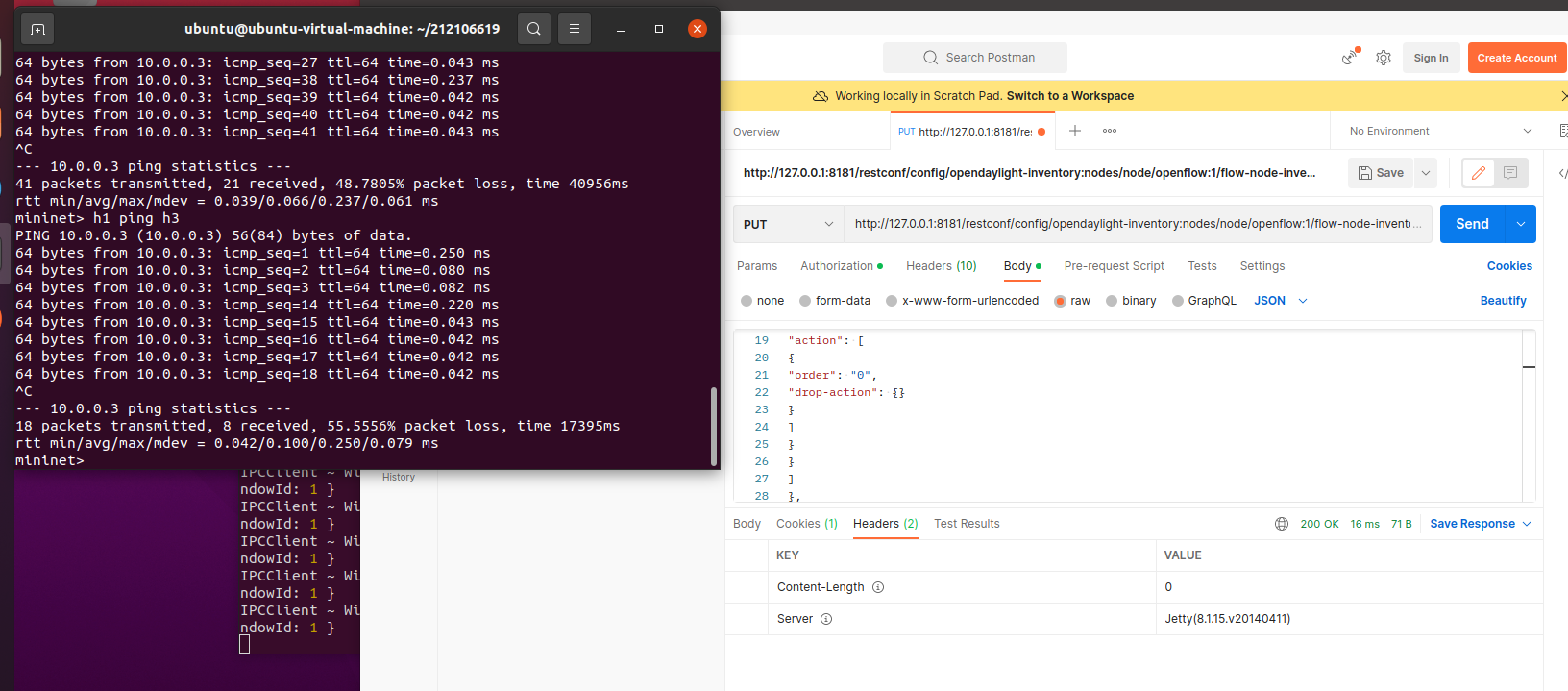Click the mininet> prompt in the terminal
This screenshot has width=1568, height=691.
[49, 460]
